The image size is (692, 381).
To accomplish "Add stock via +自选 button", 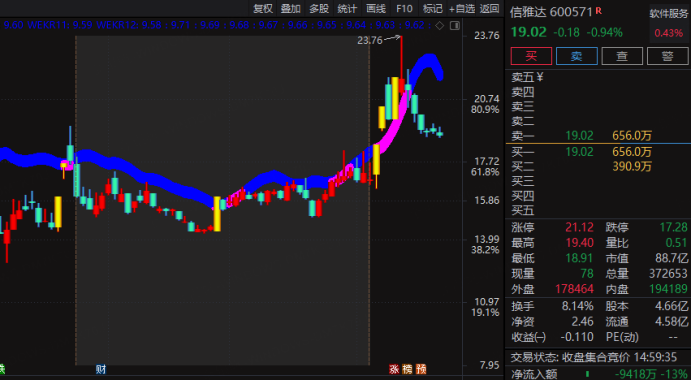I will coord(462,8).
